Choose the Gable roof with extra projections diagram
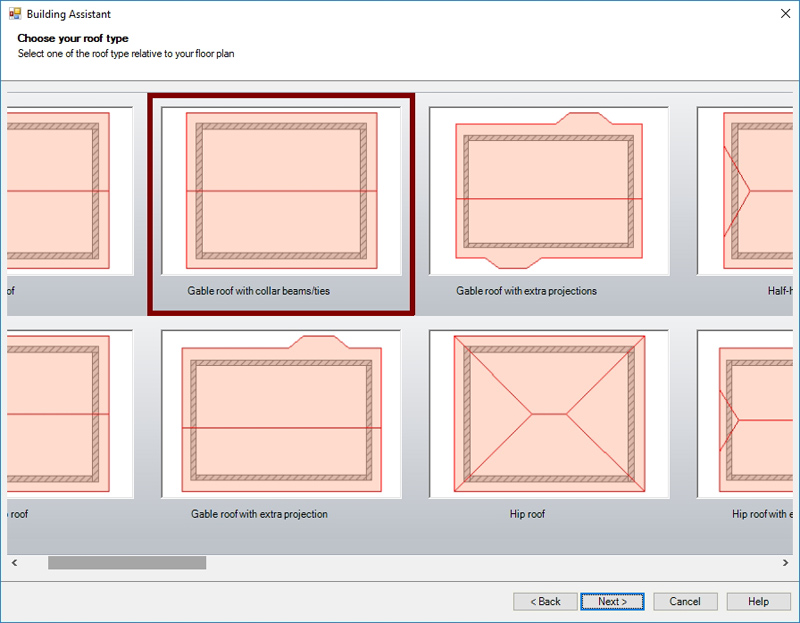The height and width of the screenshot is (623, 800). click(549, 190)
